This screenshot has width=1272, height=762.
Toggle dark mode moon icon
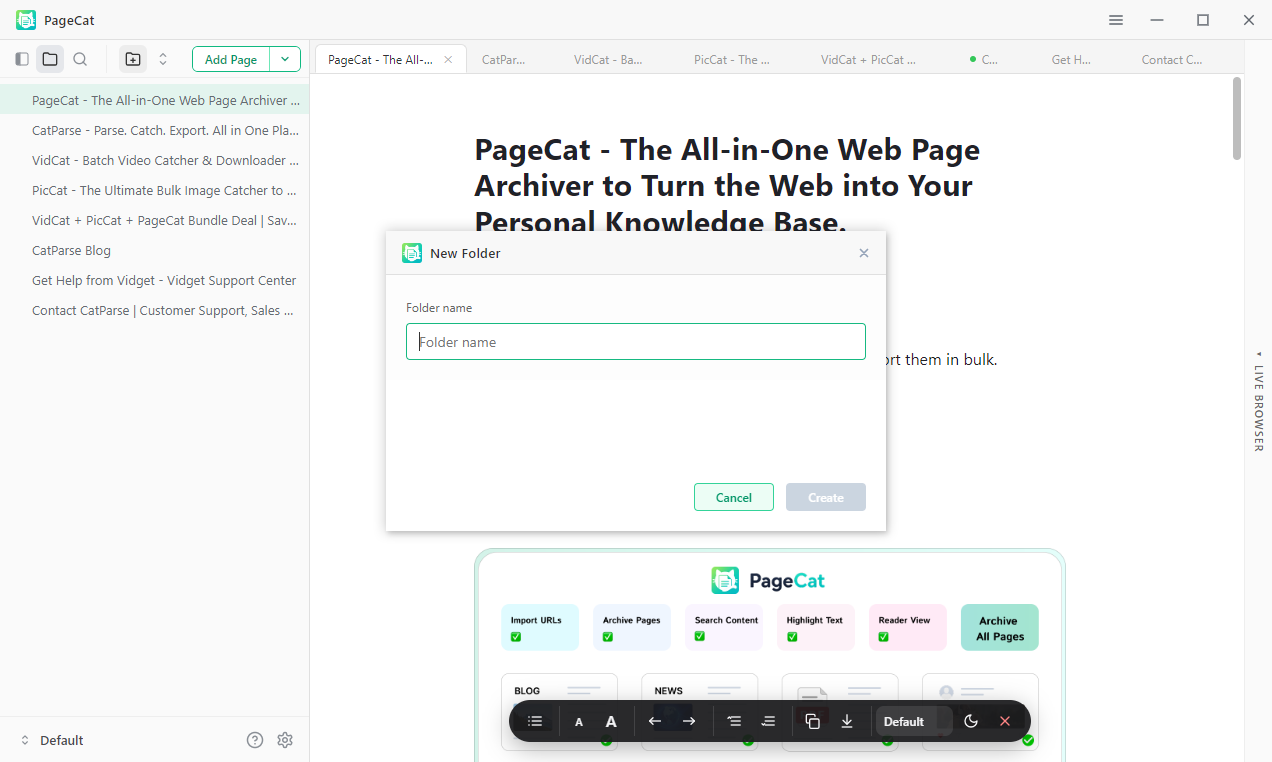pyautogui.click(x=971, y=721)
